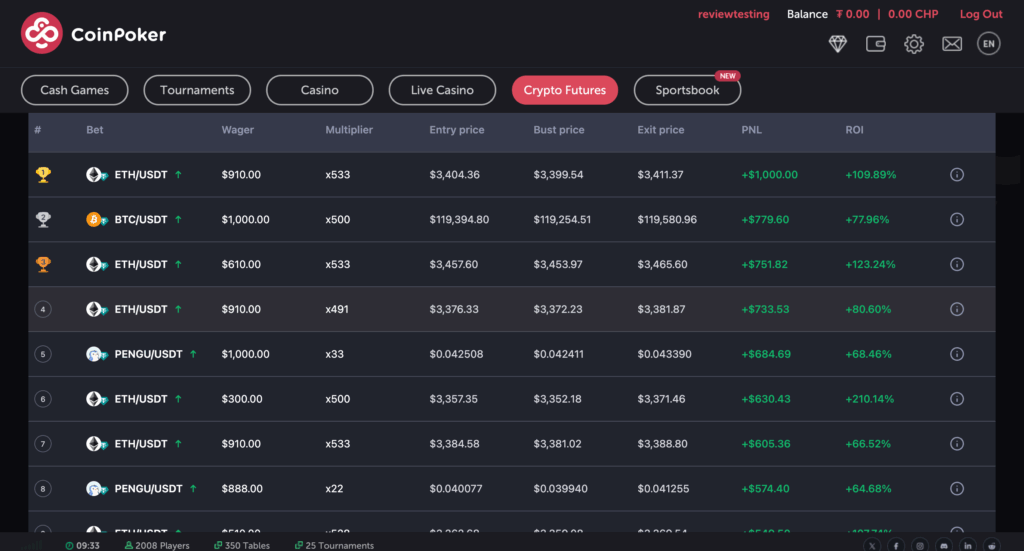Switch to the Cash Games tab
The width and height of the screenshot is (1024, 551).
(x=74, y=90)
